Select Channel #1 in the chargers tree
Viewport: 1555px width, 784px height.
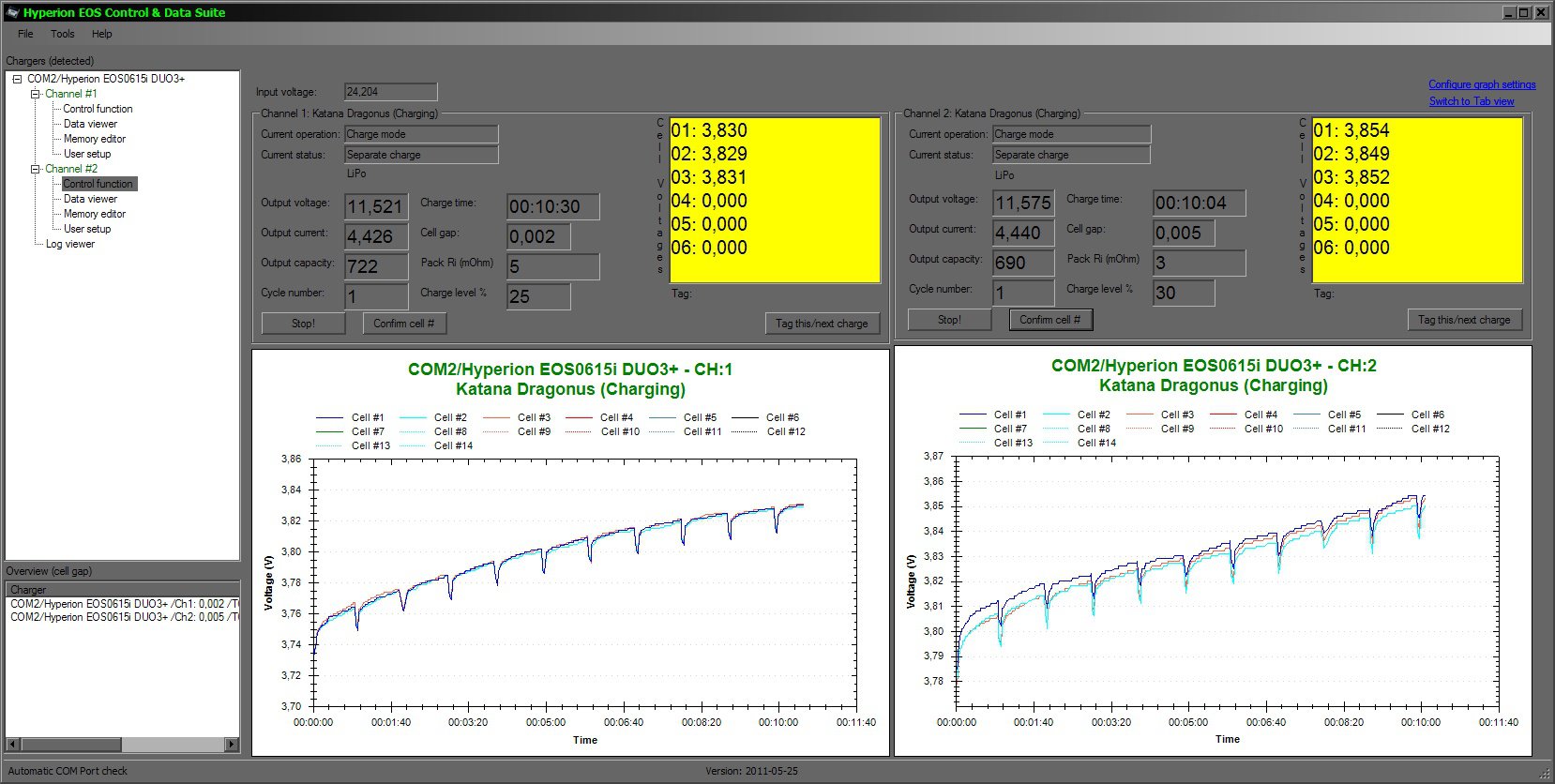[x=71, y=94]
